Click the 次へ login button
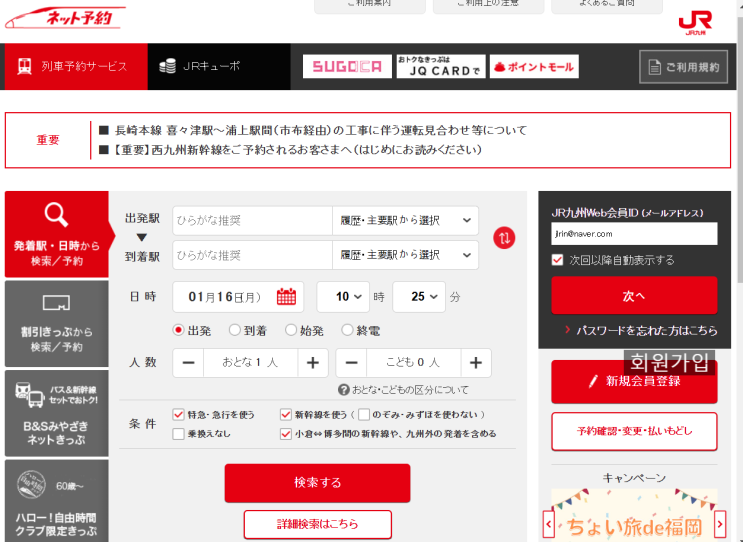This screenshot has width=743, height=542. (634, 296)
